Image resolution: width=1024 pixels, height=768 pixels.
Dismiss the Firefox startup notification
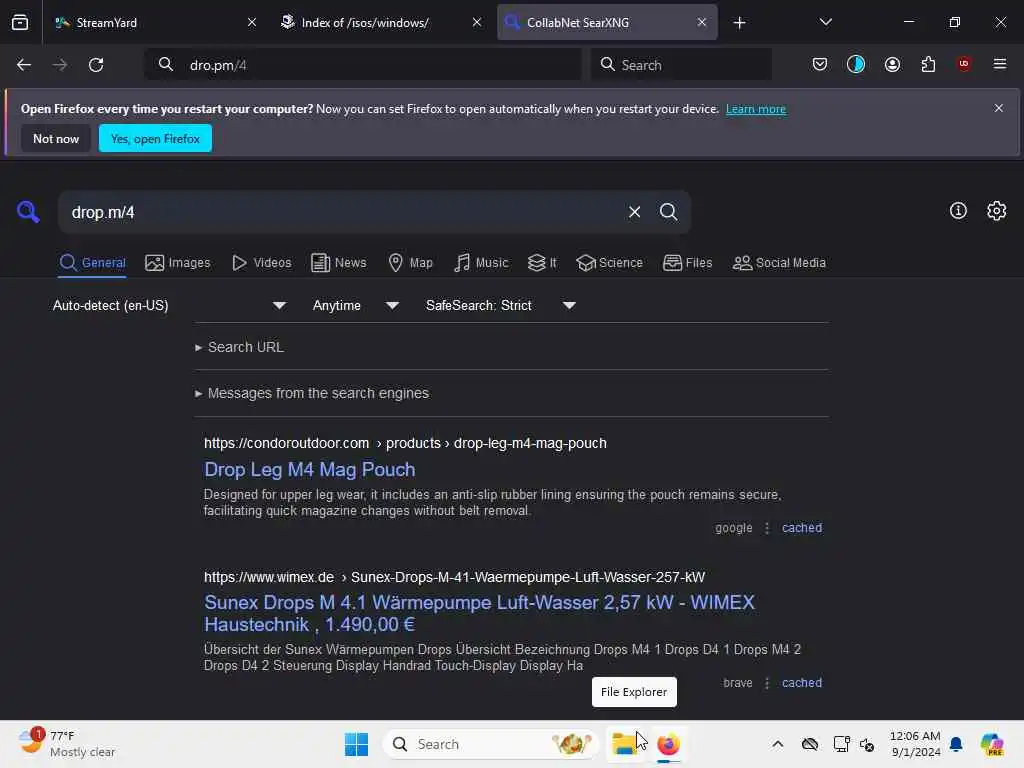[x=999, y=108]
